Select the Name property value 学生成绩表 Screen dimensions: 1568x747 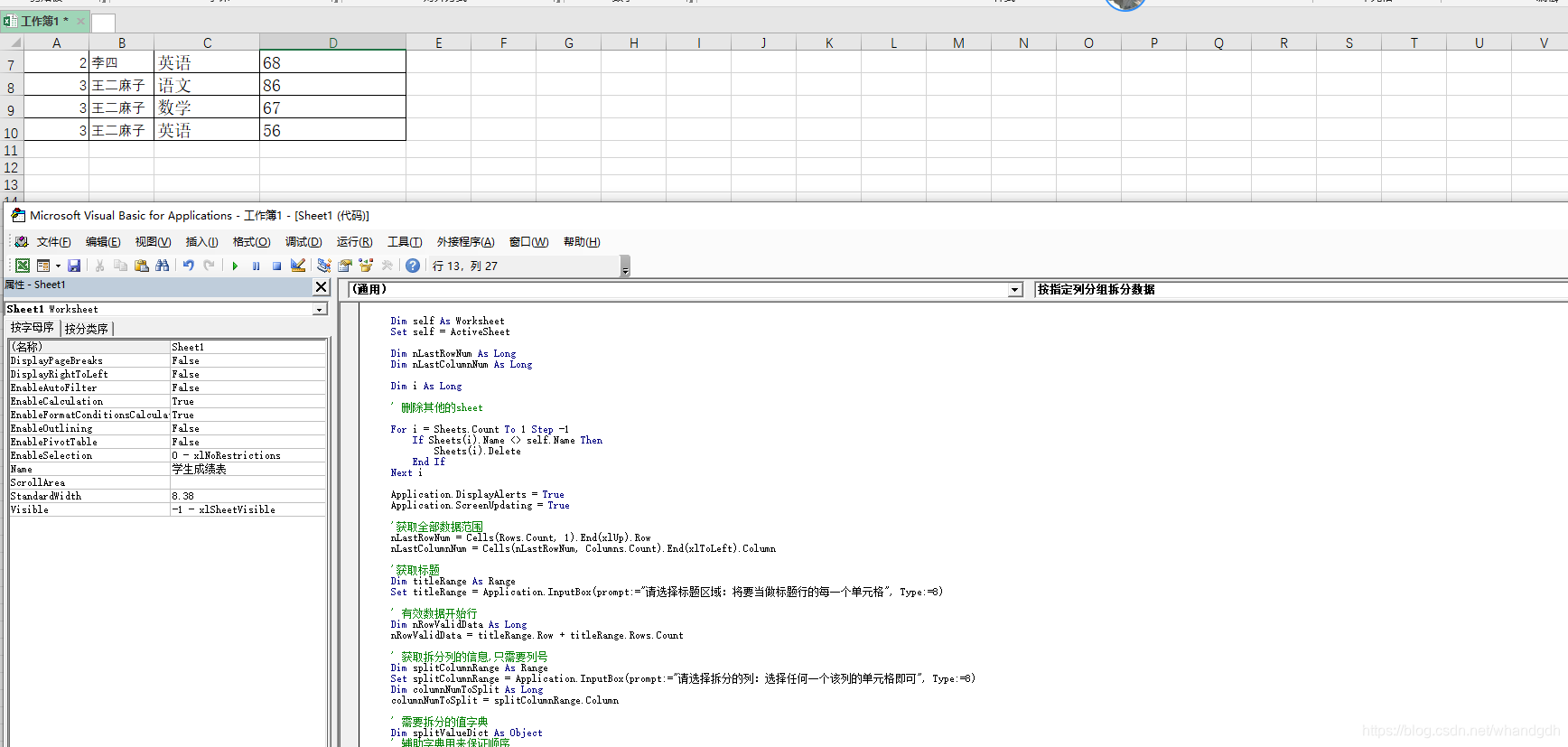(247, 469)
